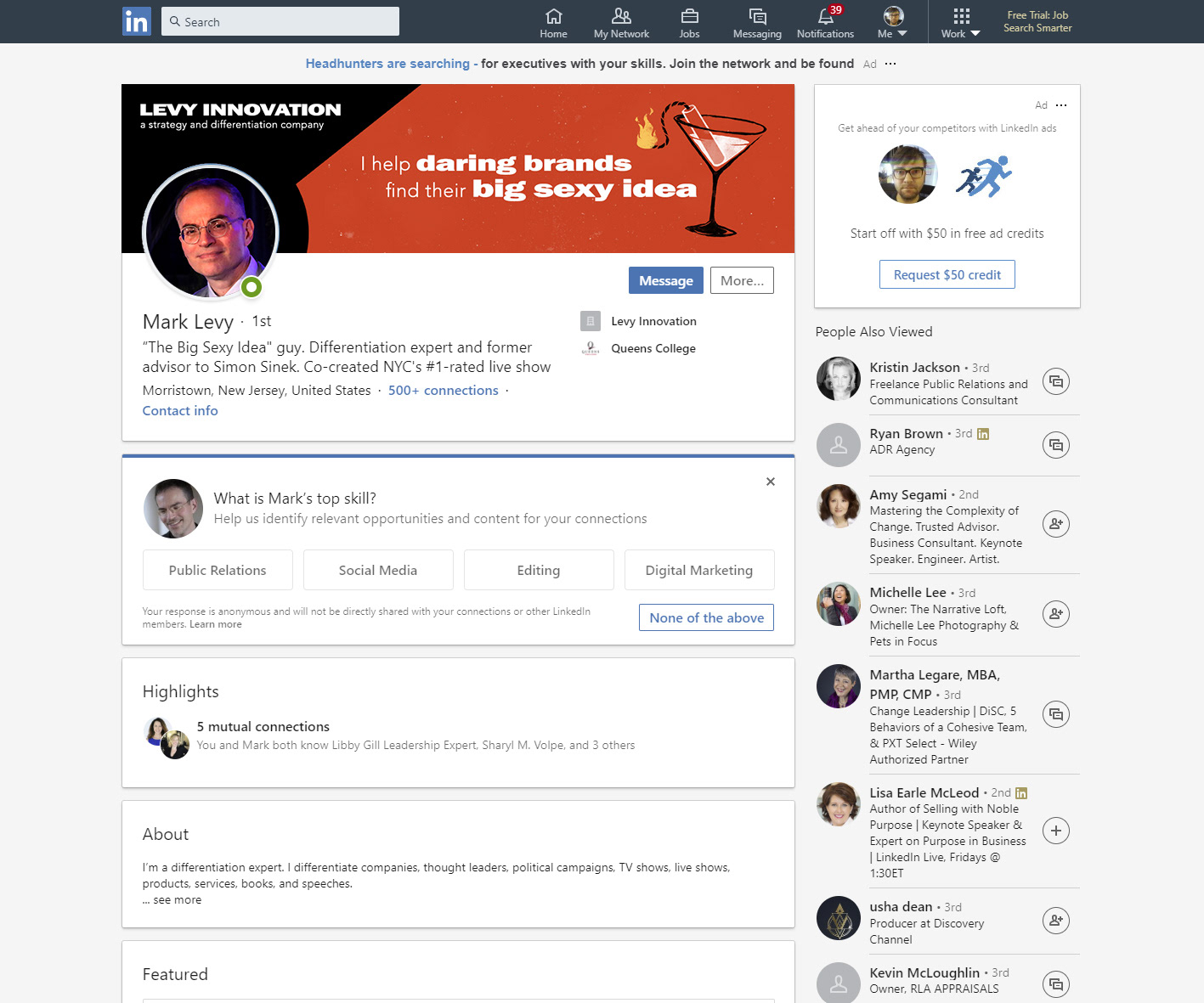Viewport: 1204px width, 1003px height.
Task: Click Lisa Earle McLeod's premium LinkedIn badge
Action: coord(1021,793)
